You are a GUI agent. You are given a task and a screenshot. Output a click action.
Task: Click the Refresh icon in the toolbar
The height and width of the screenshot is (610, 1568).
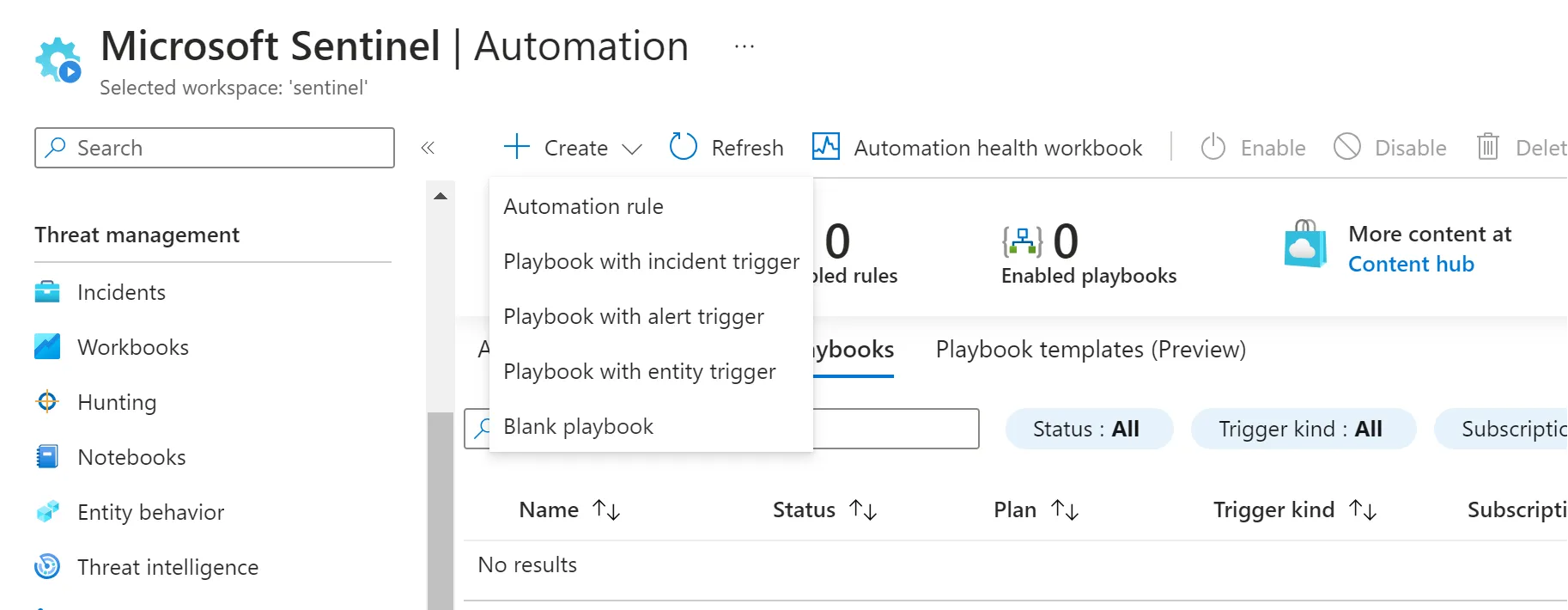tap(684, 147)
